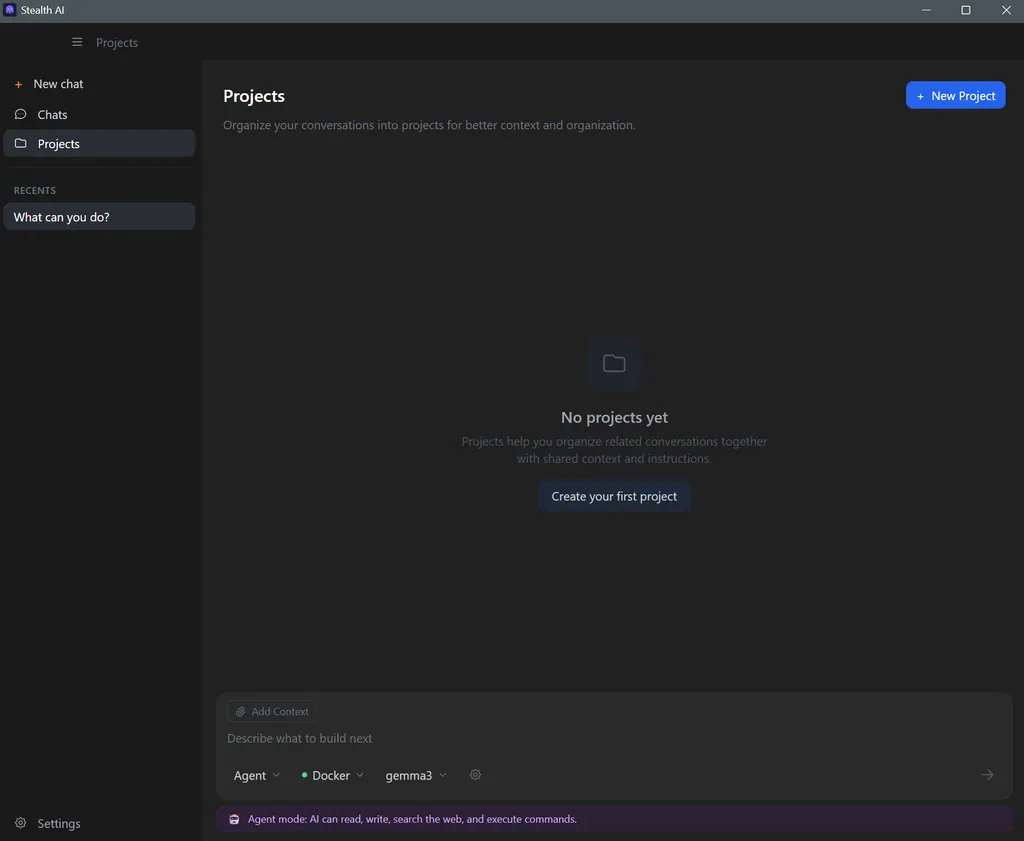This screenshot has height=841, width=1024.
Task: Select Projects in the sidebar
Action: coord(99,143)
